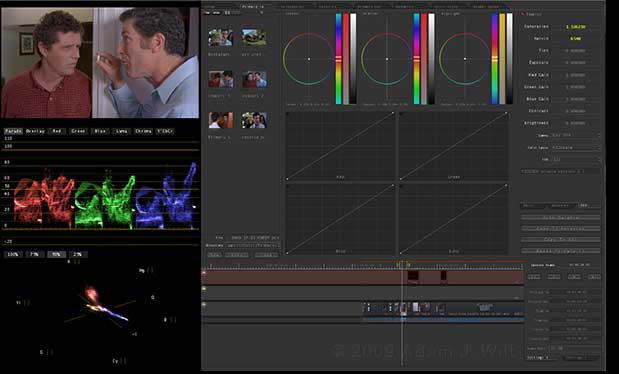Select the outdoor landscape grade thumbnail
The image size is (619, 374).
click(x=254, y=38)
